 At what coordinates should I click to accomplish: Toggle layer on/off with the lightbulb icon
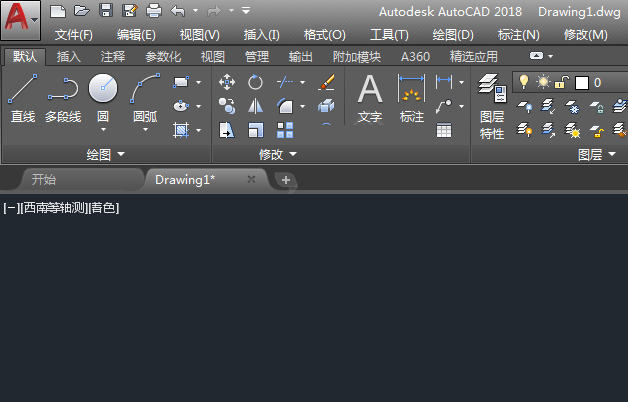523,82
